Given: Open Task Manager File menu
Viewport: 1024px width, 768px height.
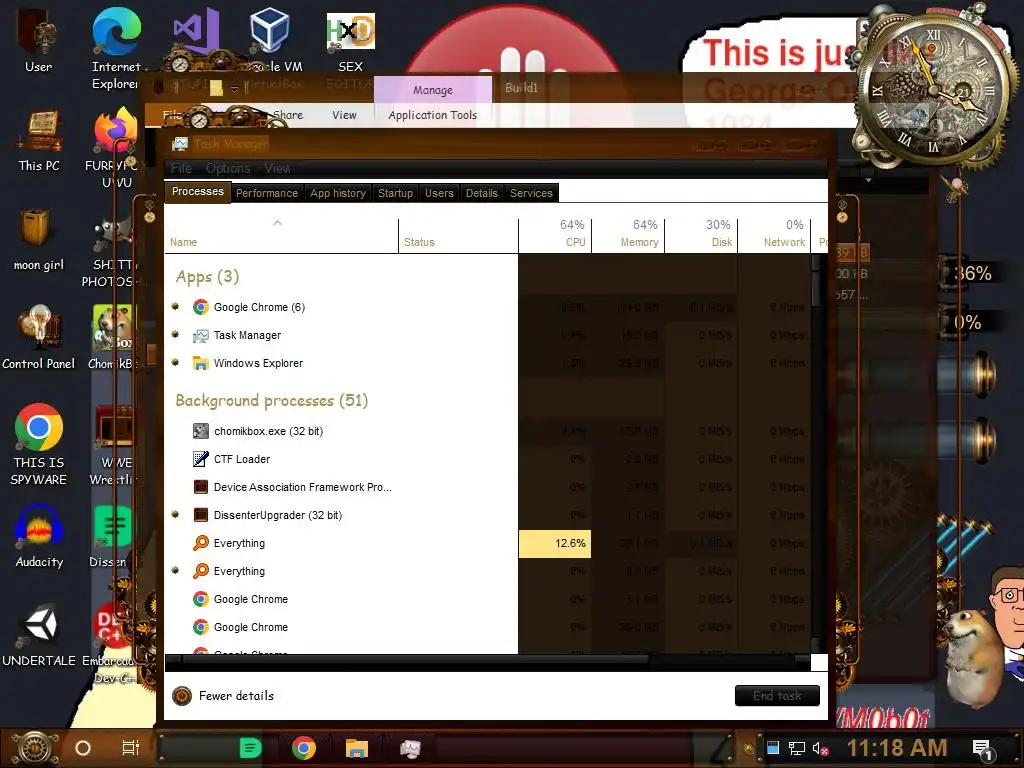Looking at the screenshot, I should (x=181, y=168).
